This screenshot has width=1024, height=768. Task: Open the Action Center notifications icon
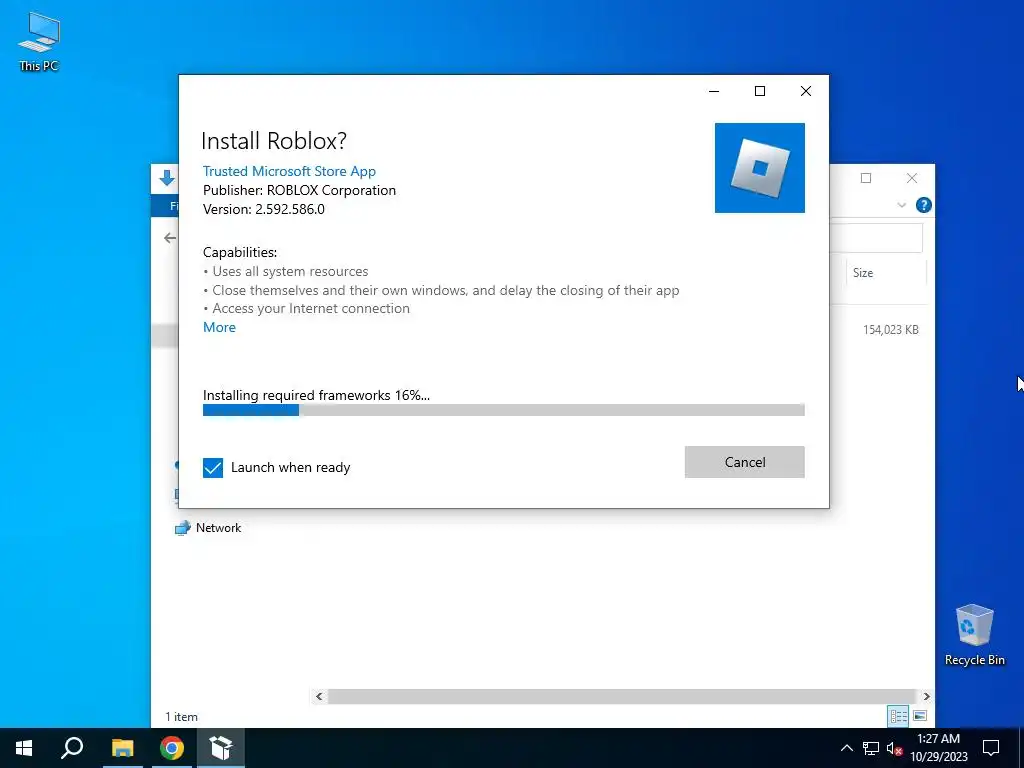point(991,748)
